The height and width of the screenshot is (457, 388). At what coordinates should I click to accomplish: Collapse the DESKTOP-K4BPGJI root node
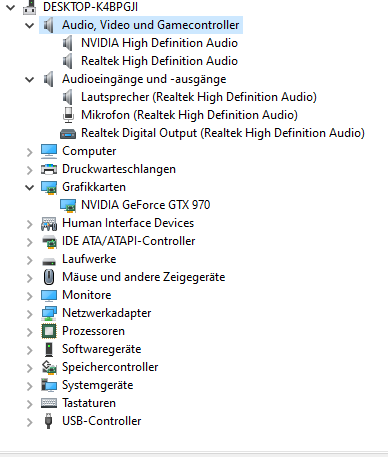(x=11, y=7)
